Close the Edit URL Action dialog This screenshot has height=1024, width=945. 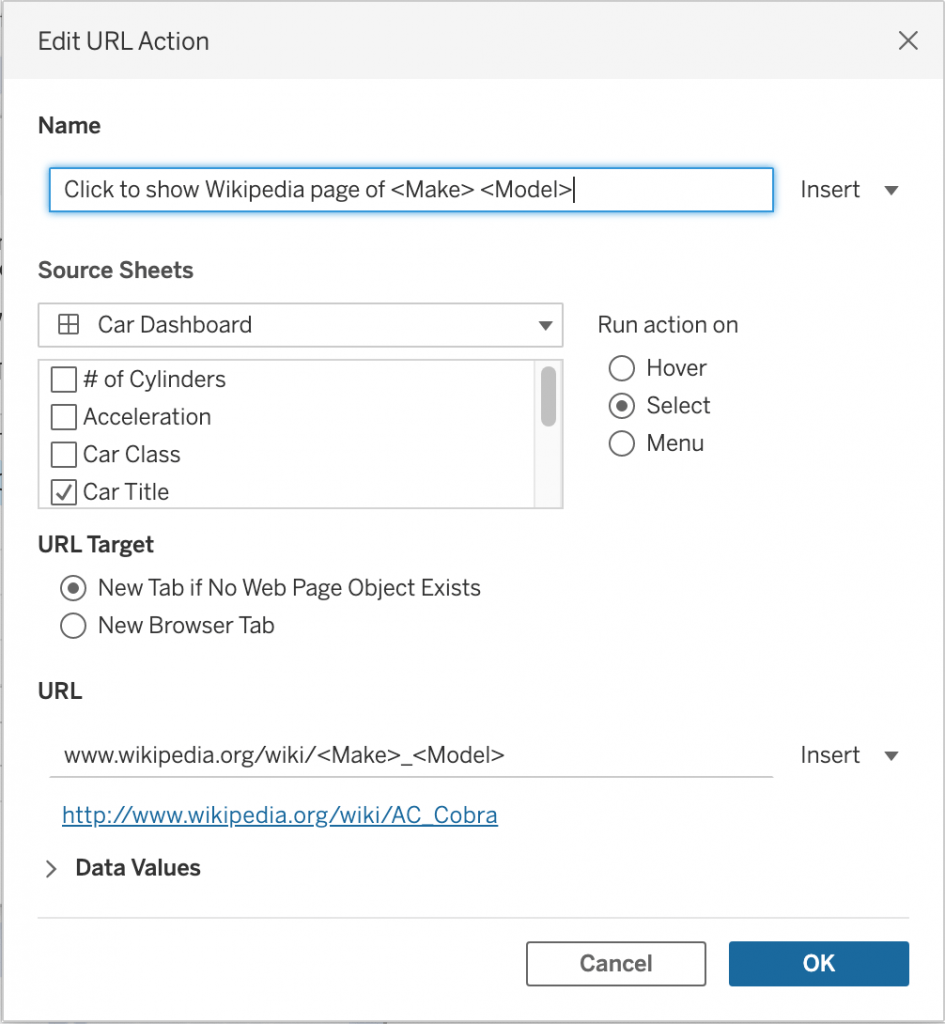click(x=907, y=41)
